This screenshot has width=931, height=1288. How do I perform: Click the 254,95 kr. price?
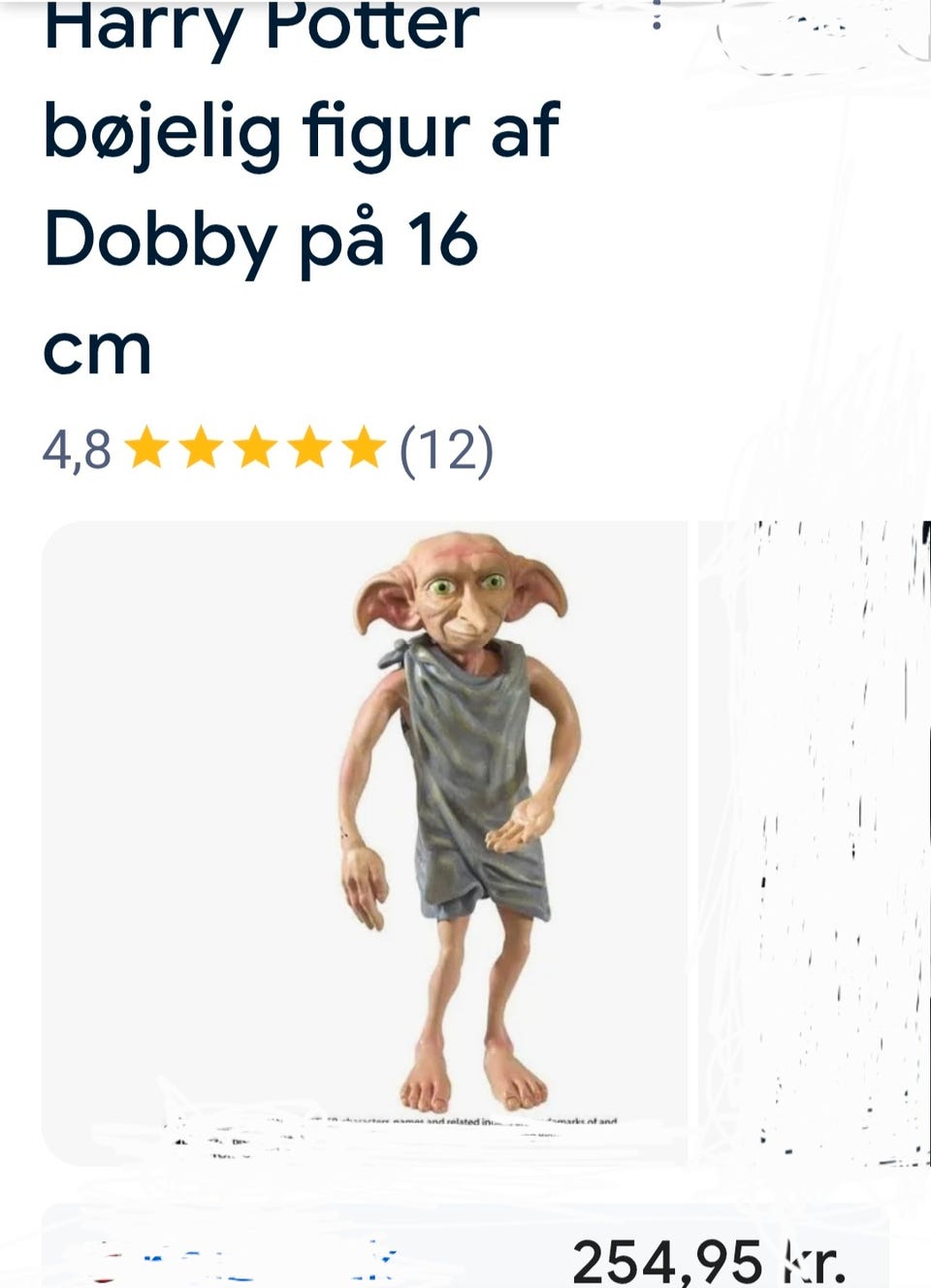(709, 1262)
